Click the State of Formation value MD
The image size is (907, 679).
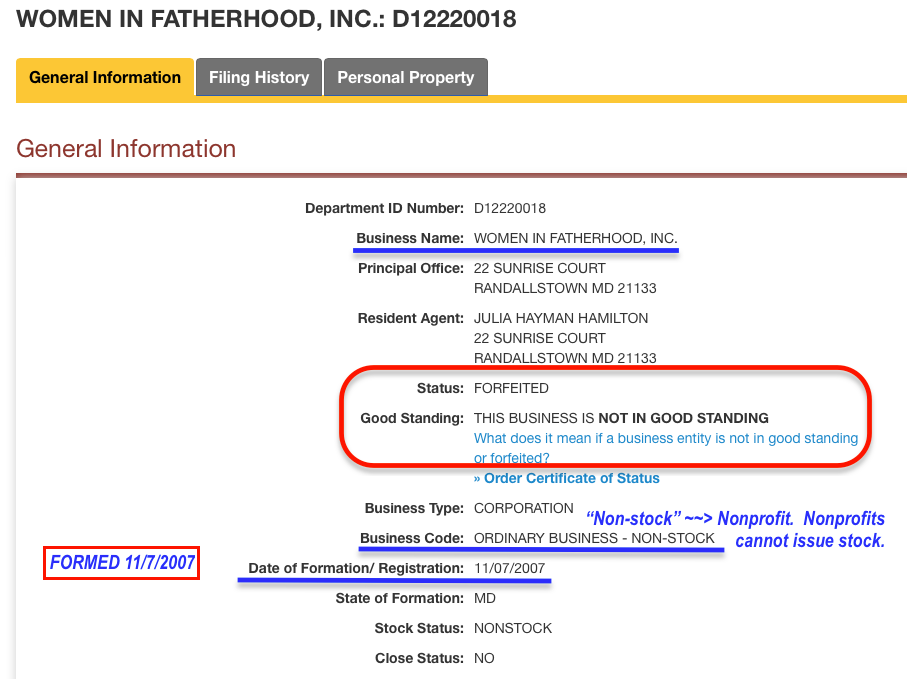click(484, 598)
